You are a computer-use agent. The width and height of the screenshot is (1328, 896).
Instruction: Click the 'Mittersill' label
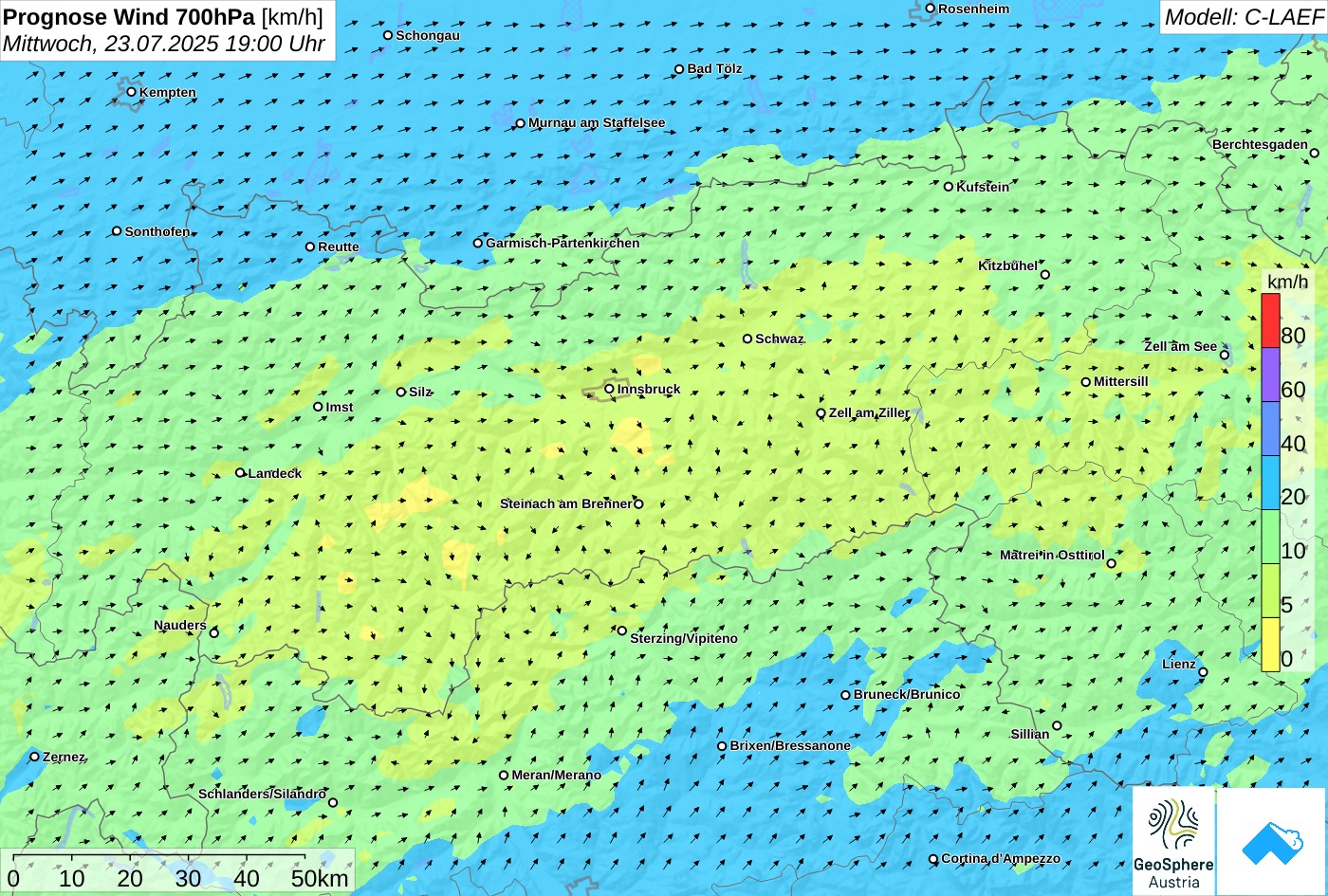pos(1121,381)
